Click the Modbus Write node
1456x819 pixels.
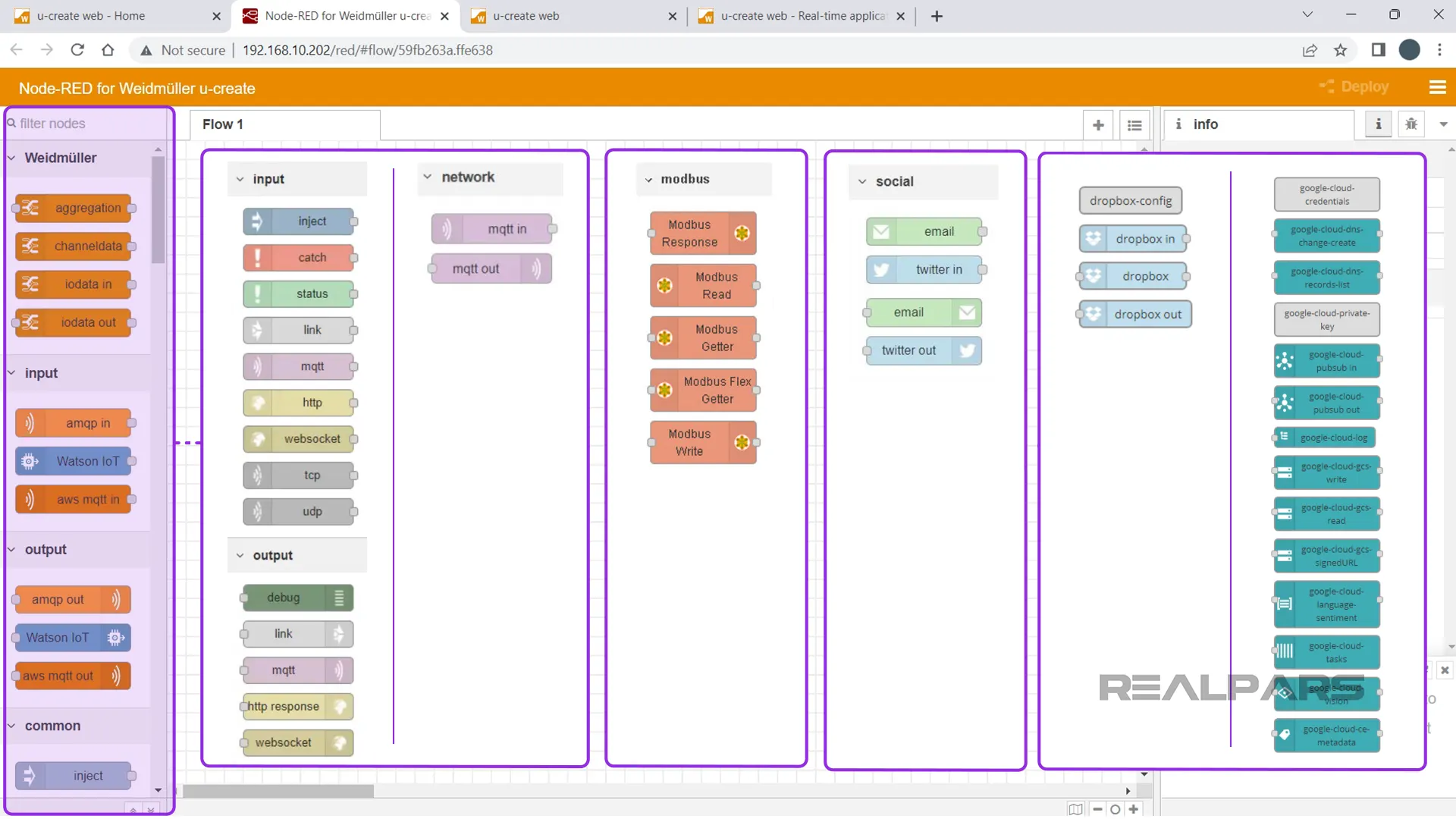coord(703,442)
